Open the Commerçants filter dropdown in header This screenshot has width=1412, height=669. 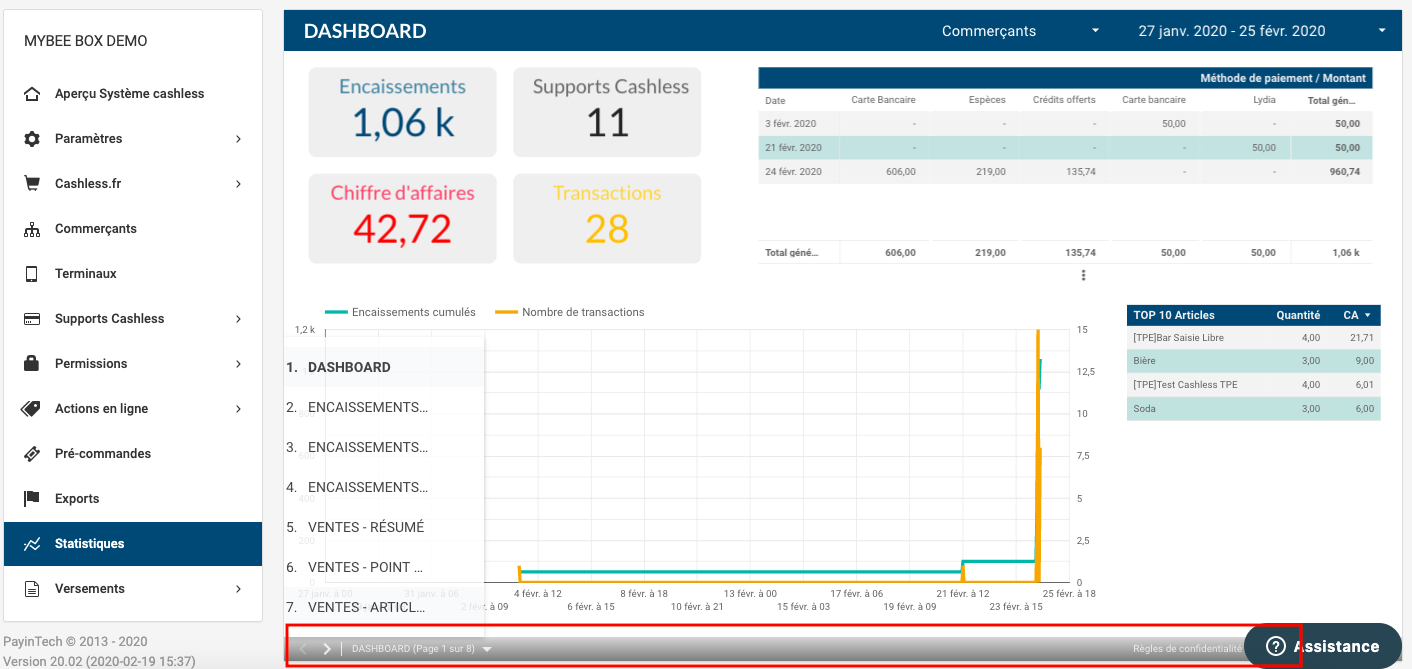[1020, 31]
